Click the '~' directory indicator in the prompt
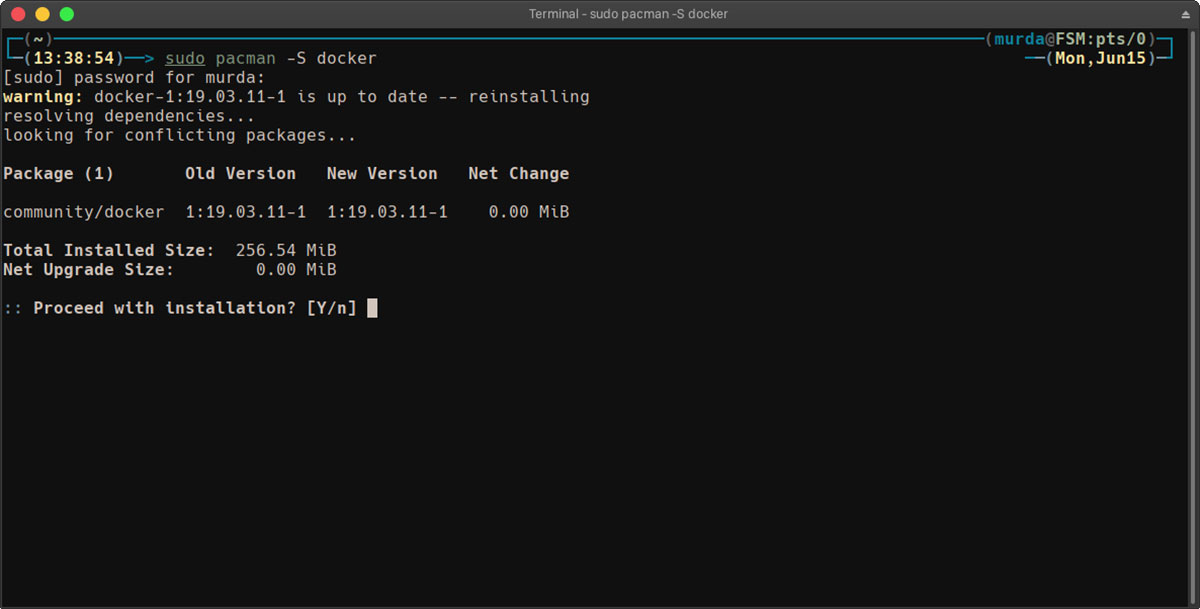The height and width of the screenshot is (609, 1200). (38, 40)
